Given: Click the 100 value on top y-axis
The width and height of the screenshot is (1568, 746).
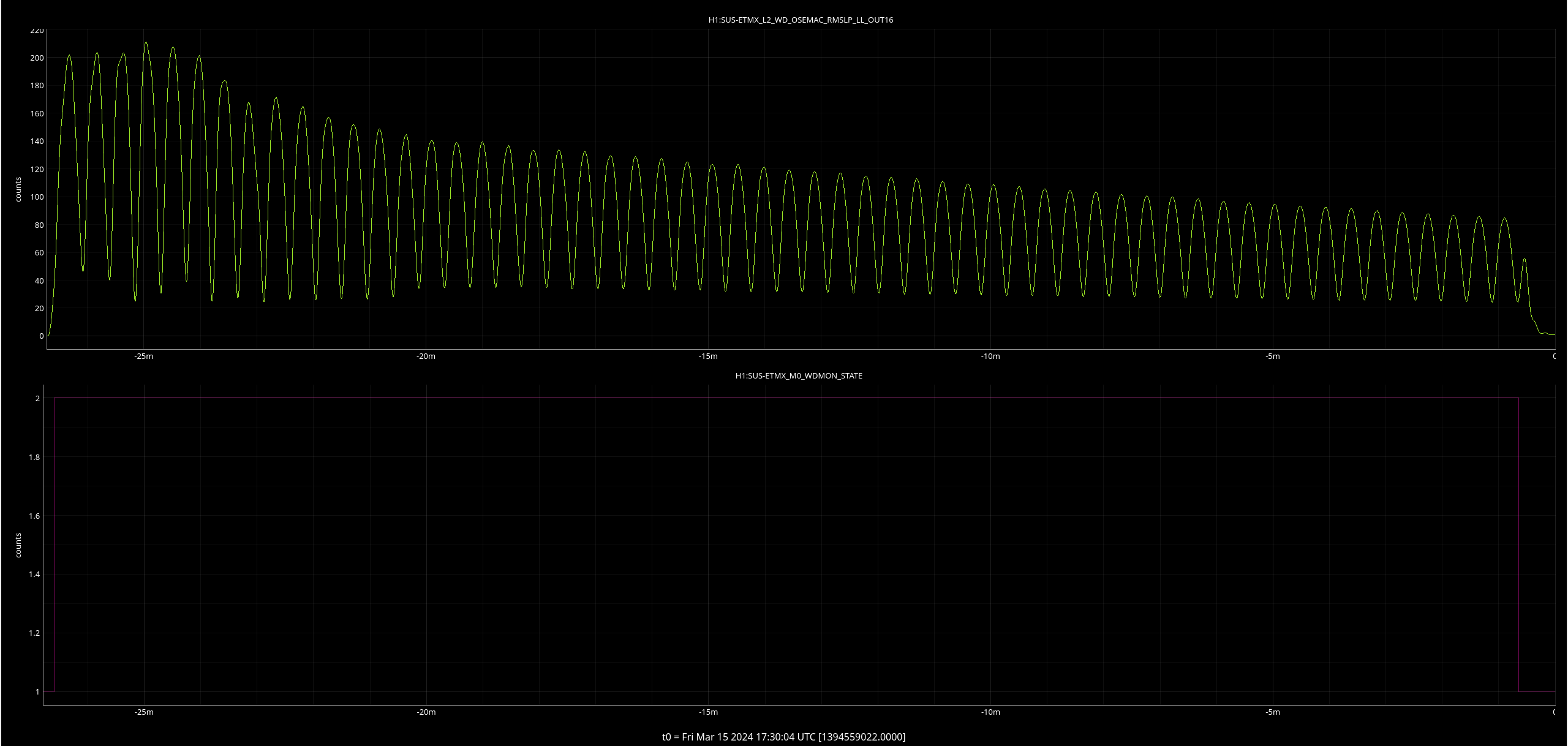Looking at the screenshot, I should coord(37,197).
